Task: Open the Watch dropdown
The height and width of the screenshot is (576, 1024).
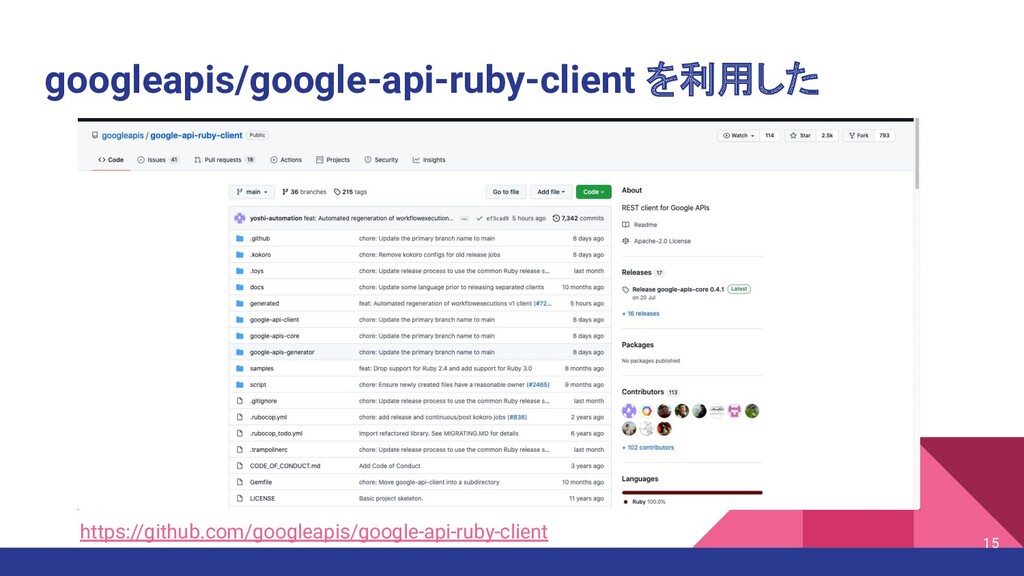Action: click(739, 136)
